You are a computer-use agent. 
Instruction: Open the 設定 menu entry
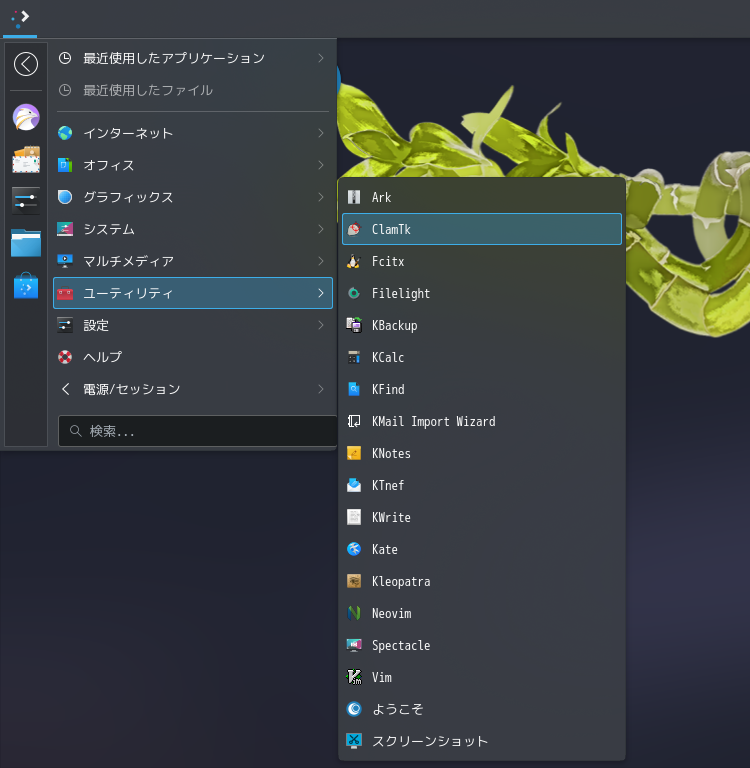193,325
